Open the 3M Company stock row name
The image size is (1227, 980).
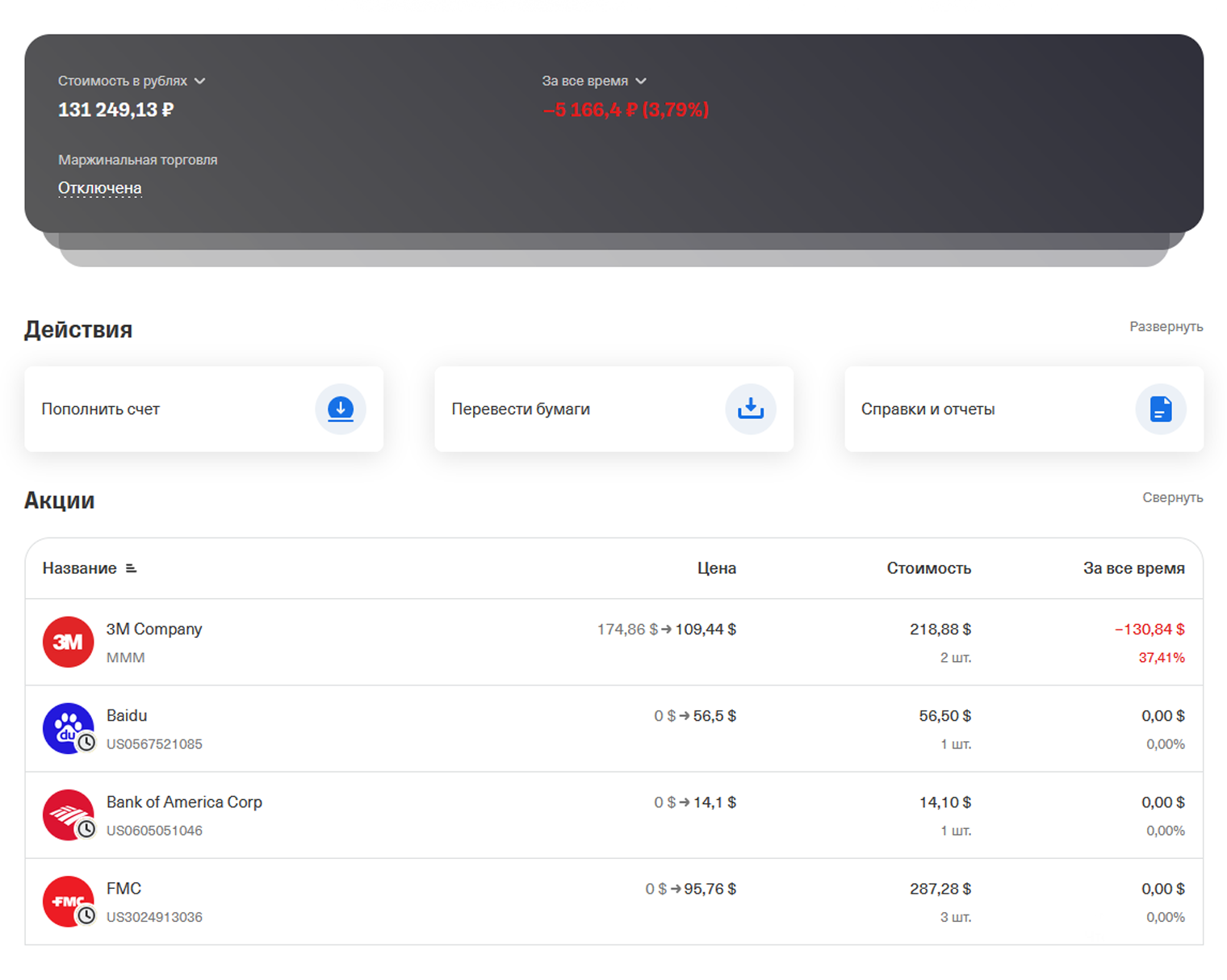(x=154, y=629)
